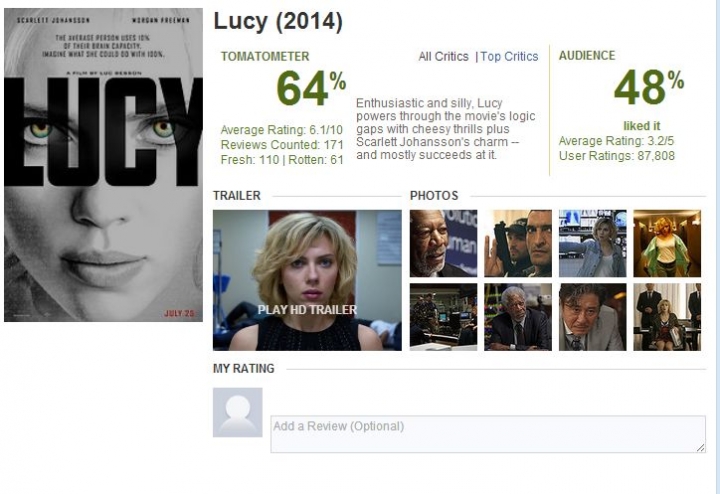The width and height of the screenshot is (720, 494).
Task: Open photo of Korean man in suit
Action: [592, 317]
